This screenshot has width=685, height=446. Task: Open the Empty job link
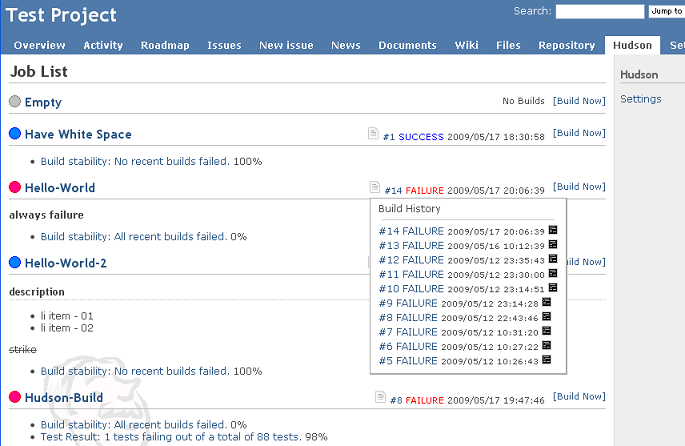(43, 102)
